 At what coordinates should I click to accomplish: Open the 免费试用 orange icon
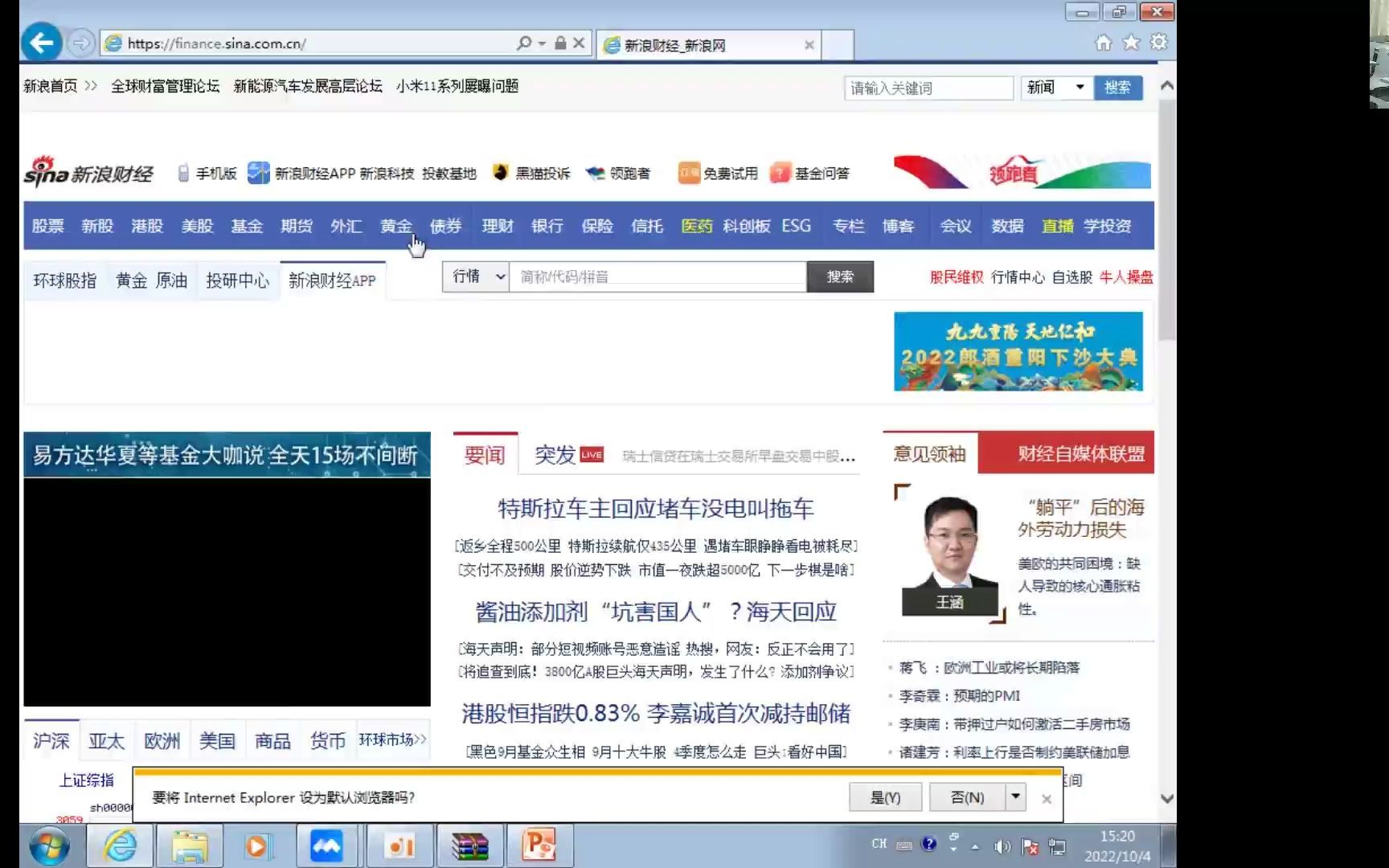[x=689, y=173]
